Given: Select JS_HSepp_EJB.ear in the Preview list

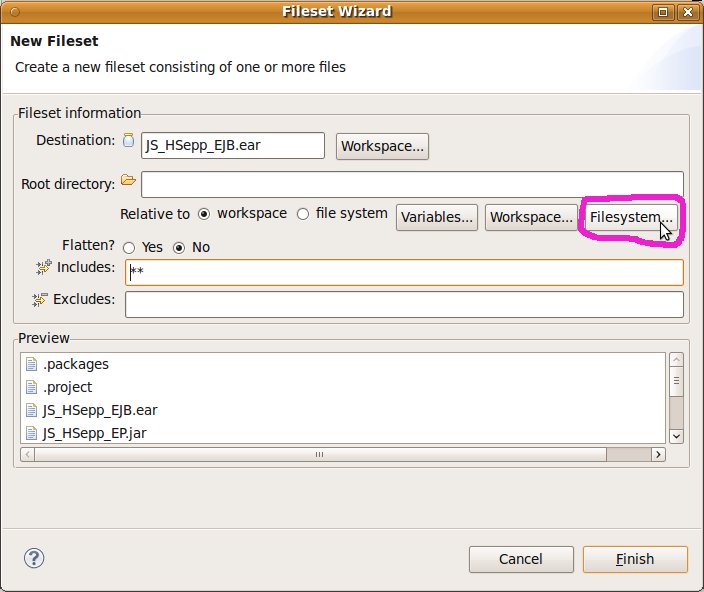Looking at the screenshot, I should click(100, 410).
